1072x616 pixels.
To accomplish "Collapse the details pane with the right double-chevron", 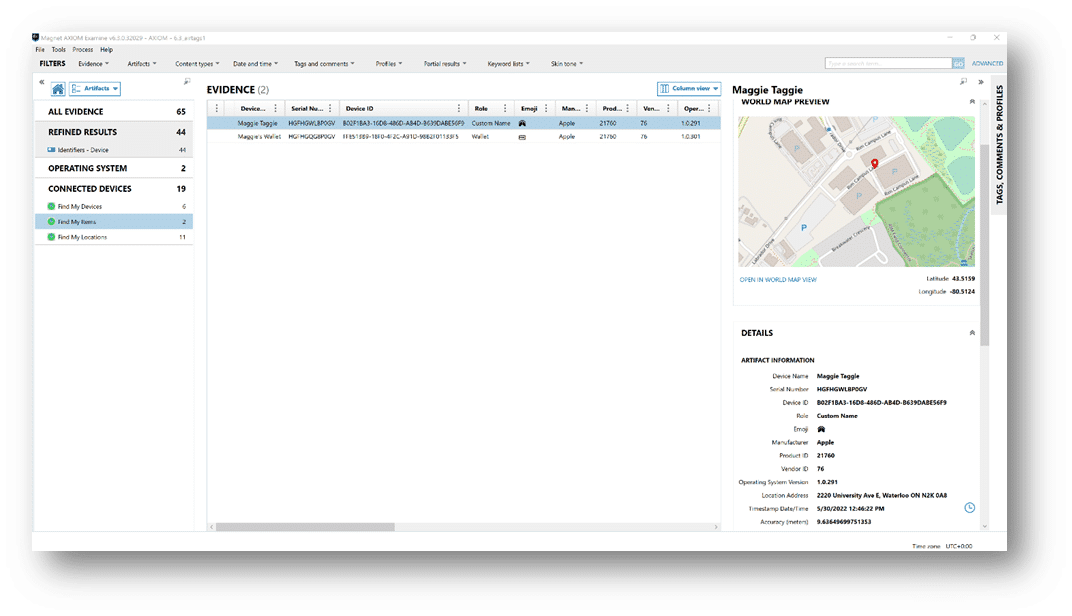I will (x=981, y=82).
